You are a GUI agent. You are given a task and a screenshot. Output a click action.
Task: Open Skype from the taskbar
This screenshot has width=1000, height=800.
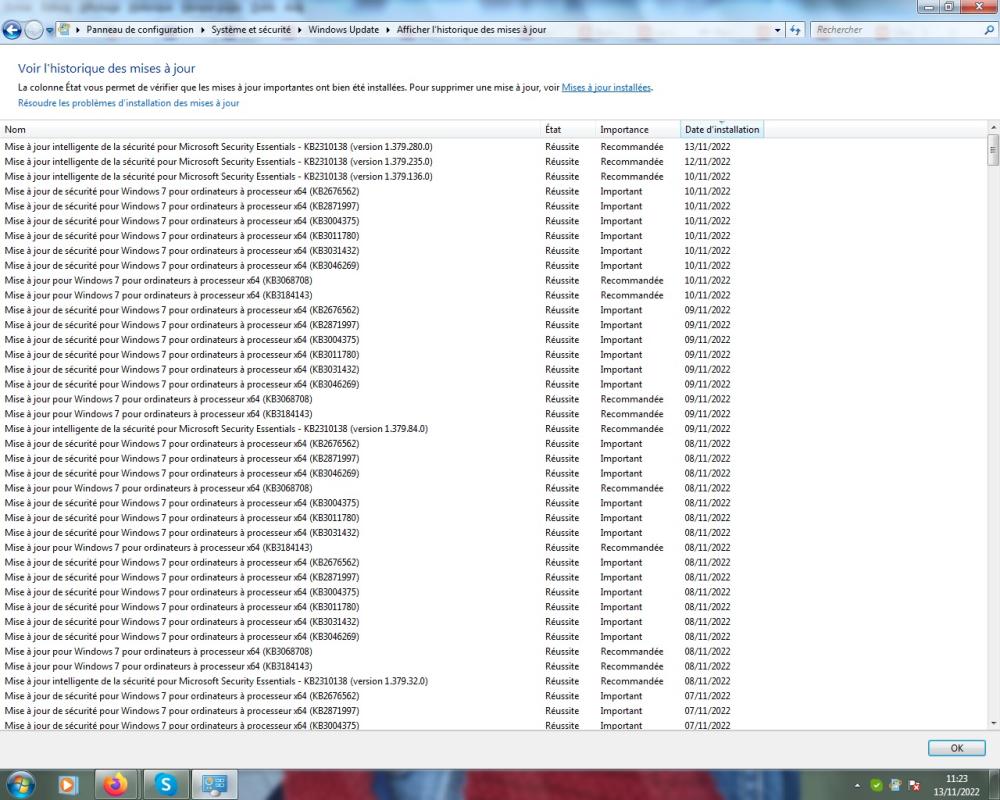(x=165, y=785)
